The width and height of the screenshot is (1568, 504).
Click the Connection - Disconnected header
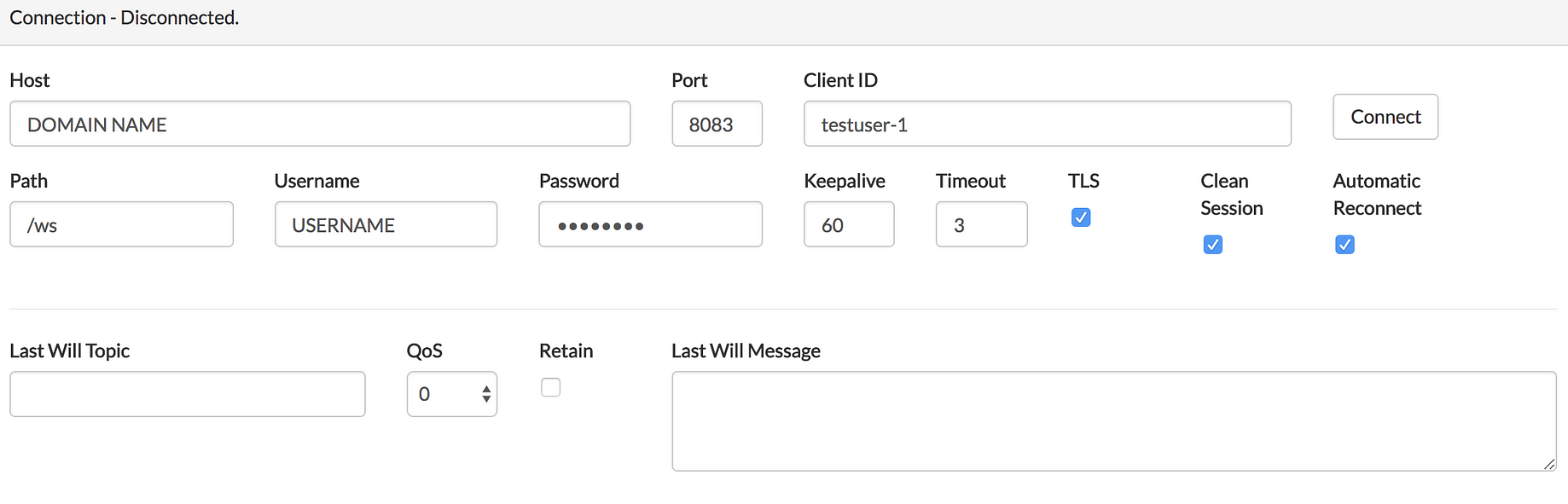(125, 18)
